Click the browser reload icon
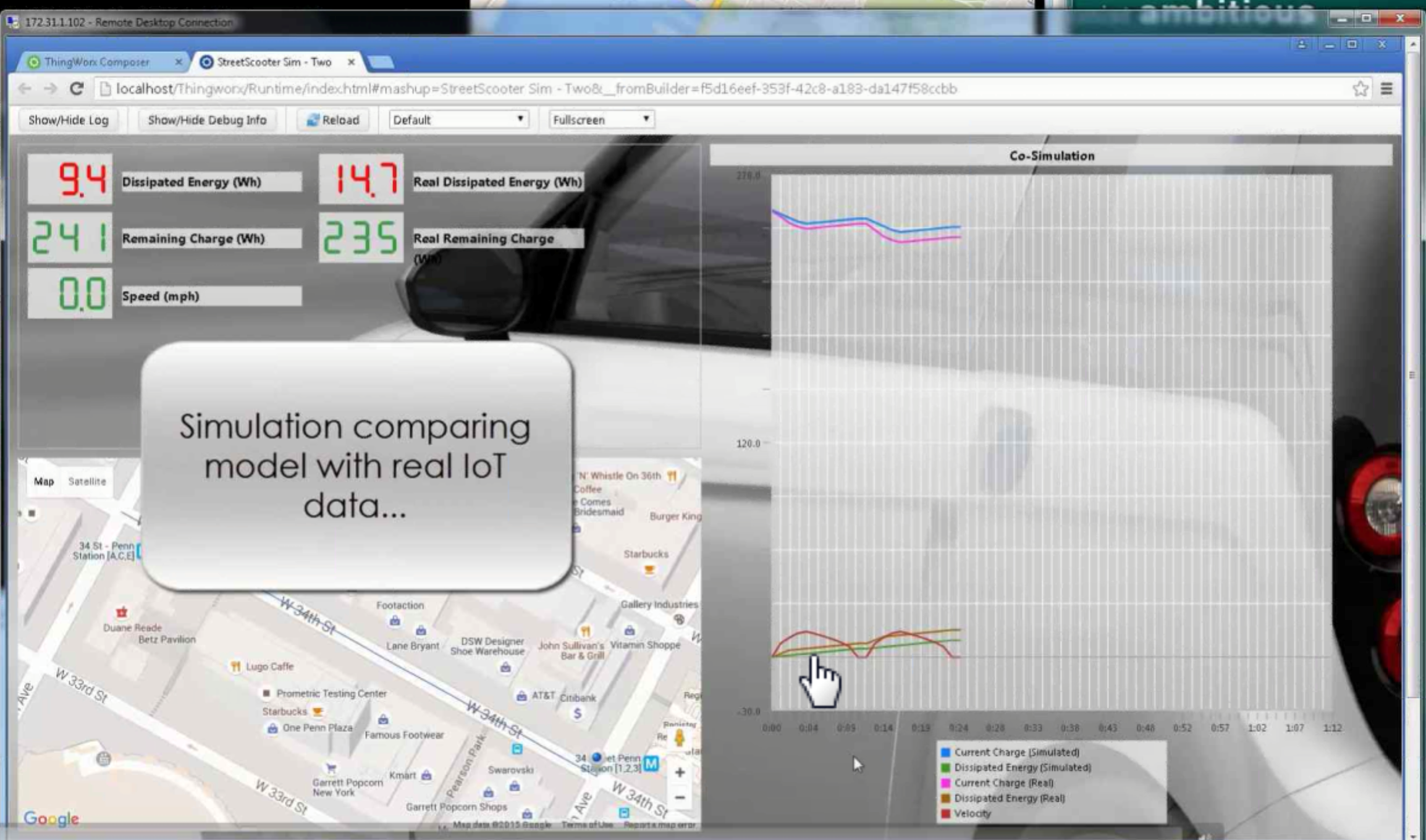This screenshot has height=840, width=1426. click(77, 89)
